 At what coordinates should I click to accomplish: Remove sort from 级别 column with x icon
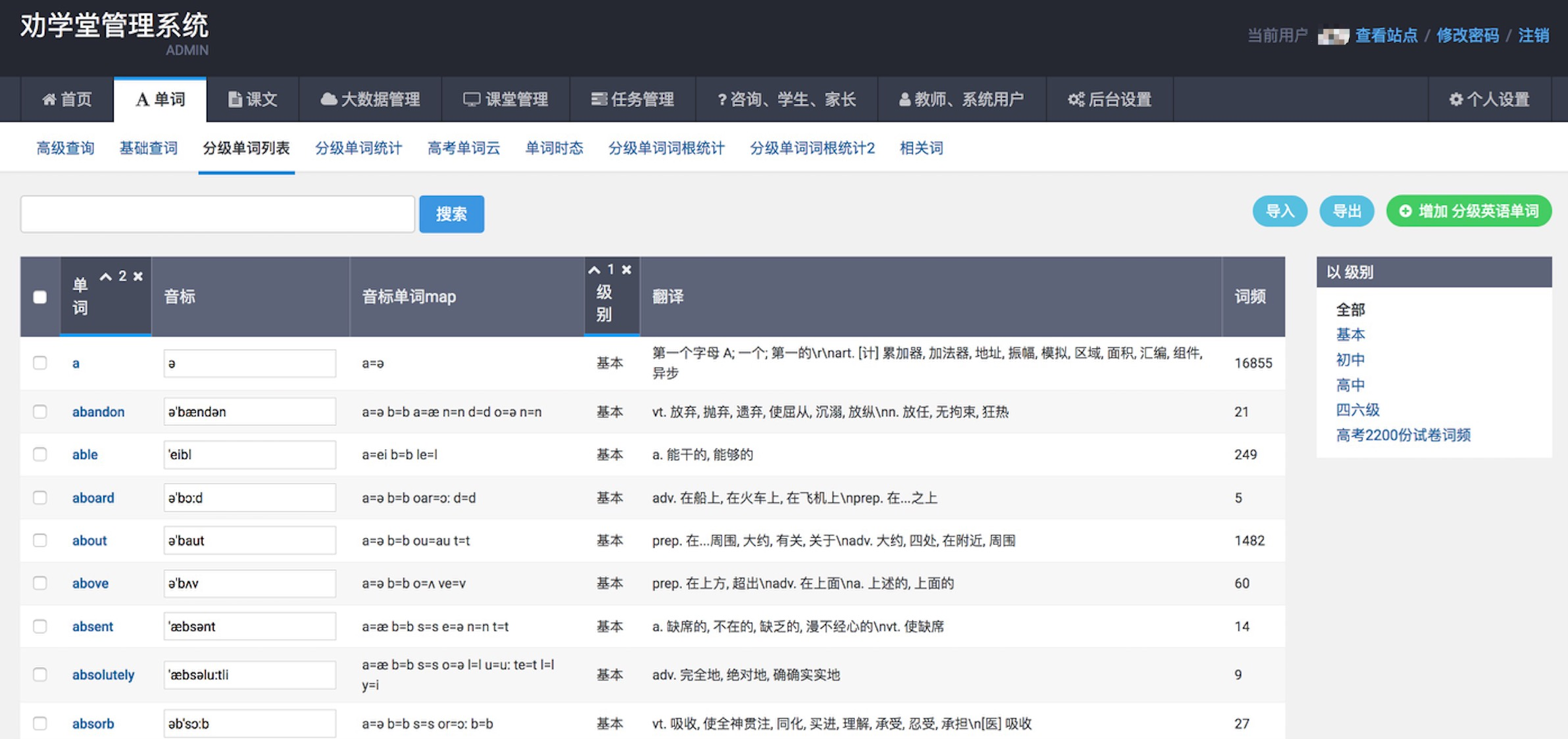point(627,270)
